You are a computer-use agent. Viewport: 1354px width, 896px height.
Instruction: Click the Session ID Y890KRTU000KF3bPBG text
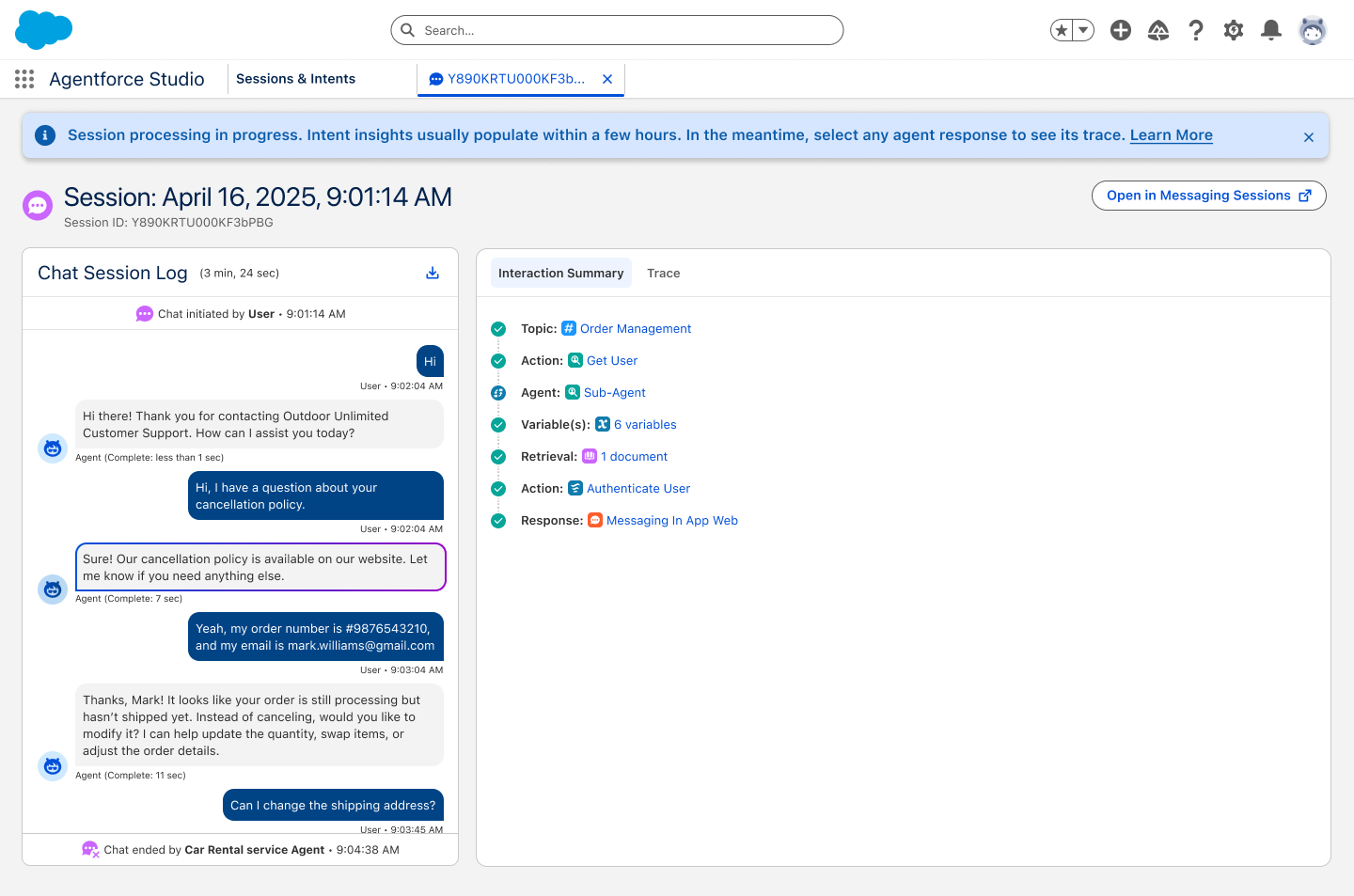(168, 223)
